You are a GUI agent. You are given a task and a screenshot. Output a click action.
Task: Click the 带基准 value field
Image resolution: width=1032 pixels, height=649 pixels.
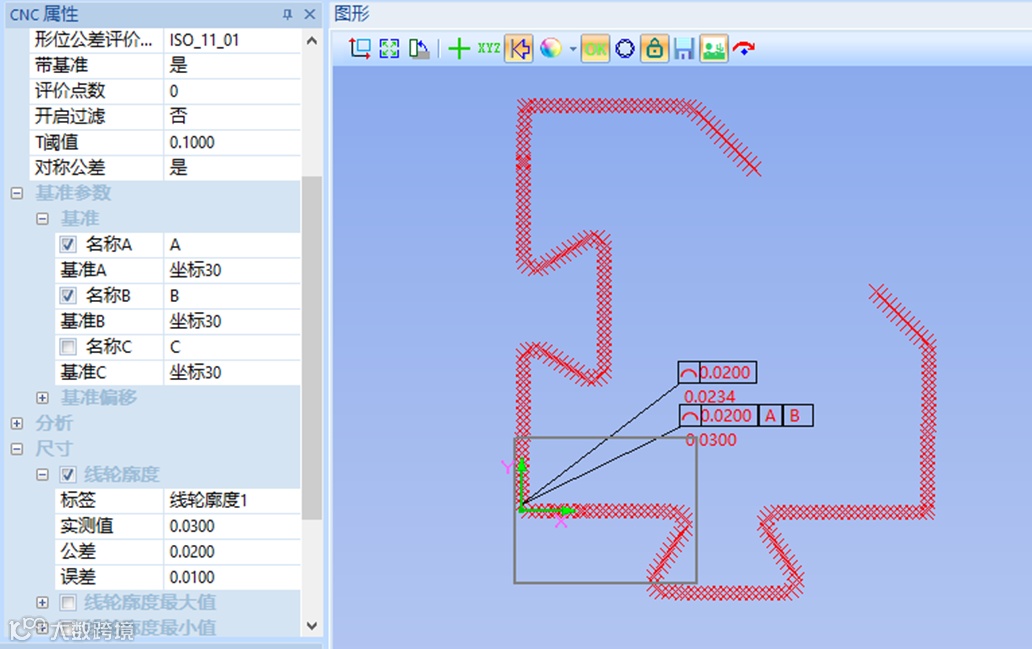coord(232,65)
